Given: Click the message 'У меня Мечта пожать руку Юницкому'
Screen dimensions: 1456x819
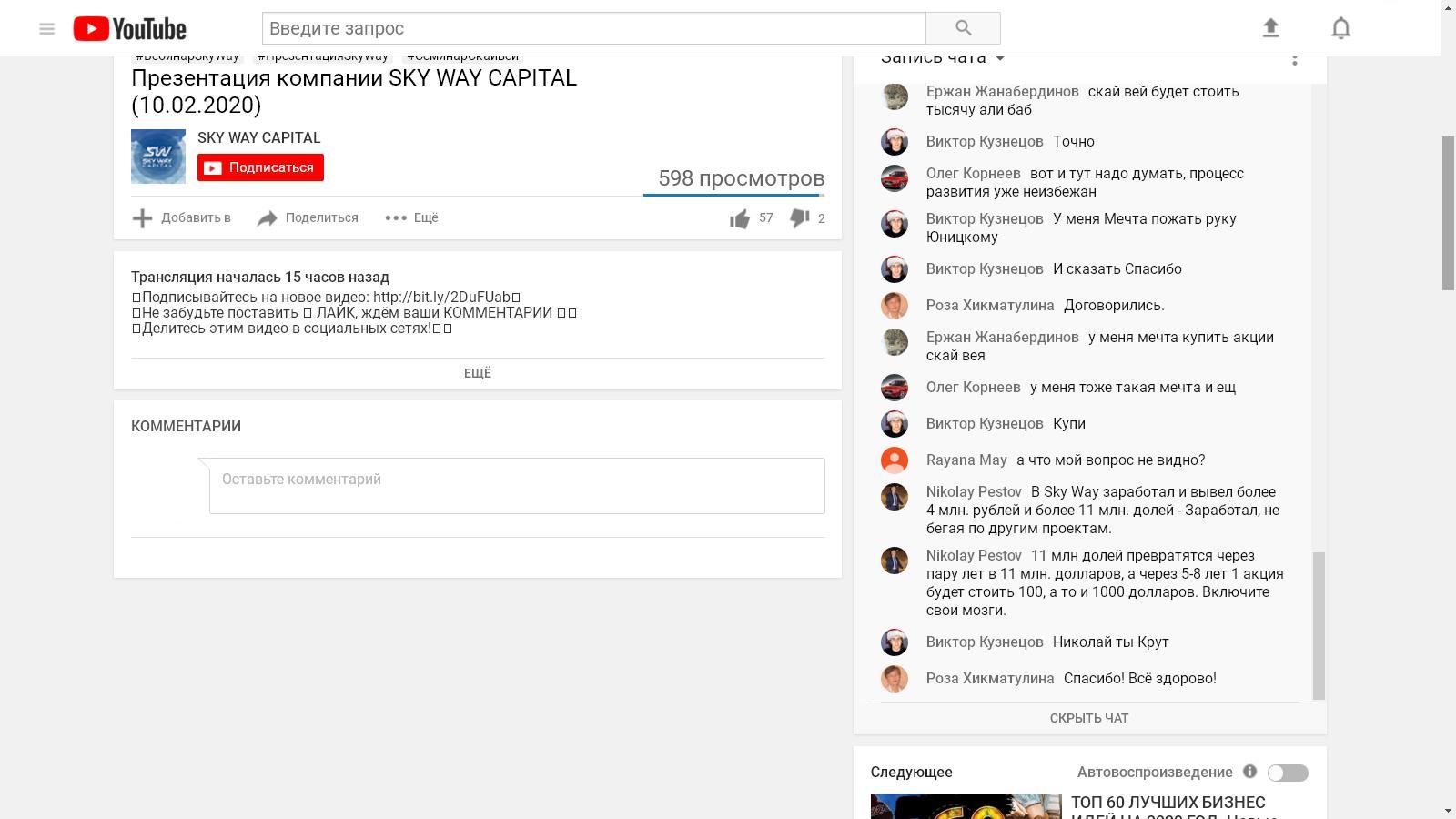Looking at the screenshot, I should pos(1081,227).
